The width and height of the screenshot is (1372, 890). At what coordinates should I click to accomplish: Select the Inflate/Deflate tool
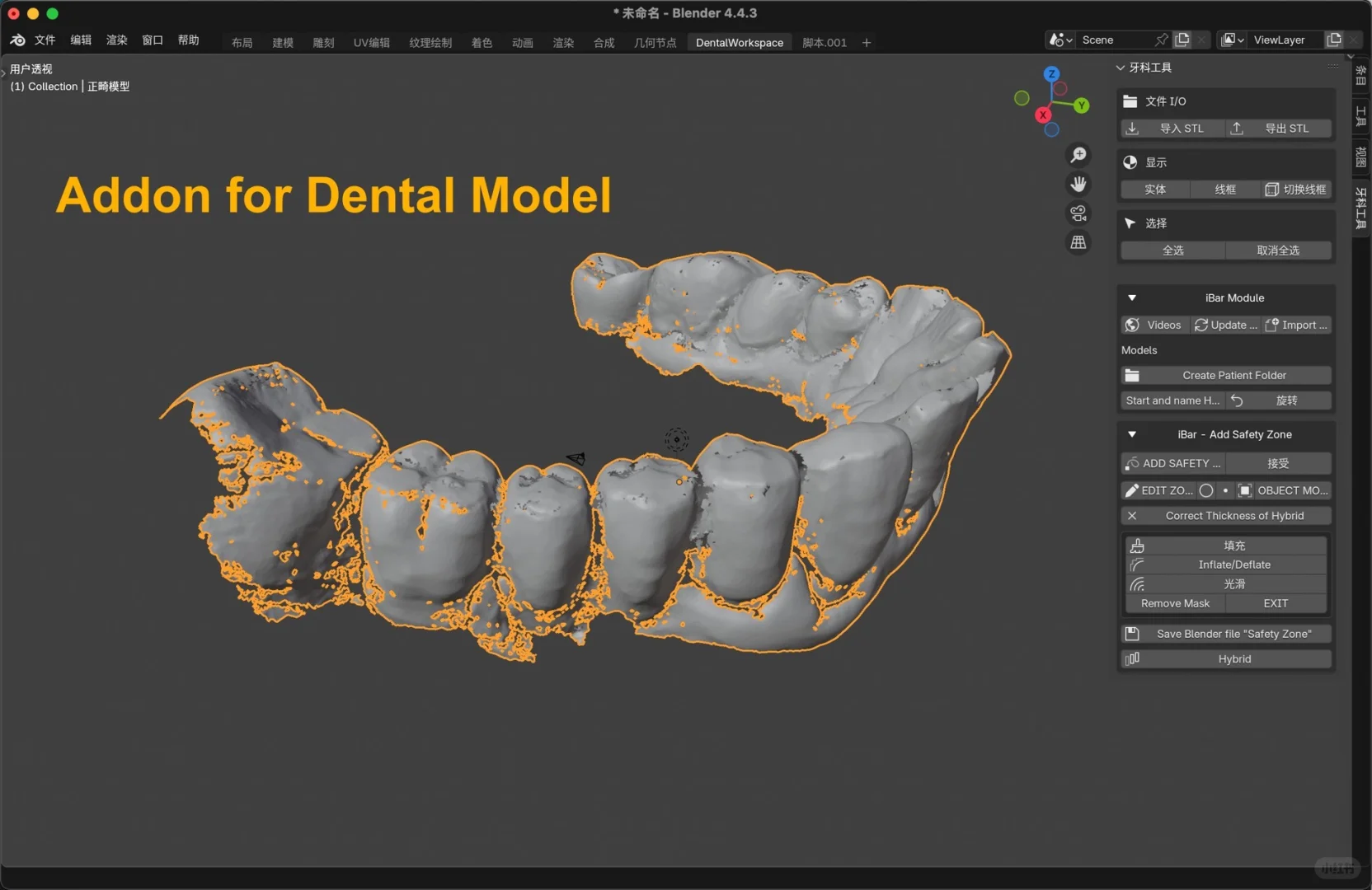1226,565
